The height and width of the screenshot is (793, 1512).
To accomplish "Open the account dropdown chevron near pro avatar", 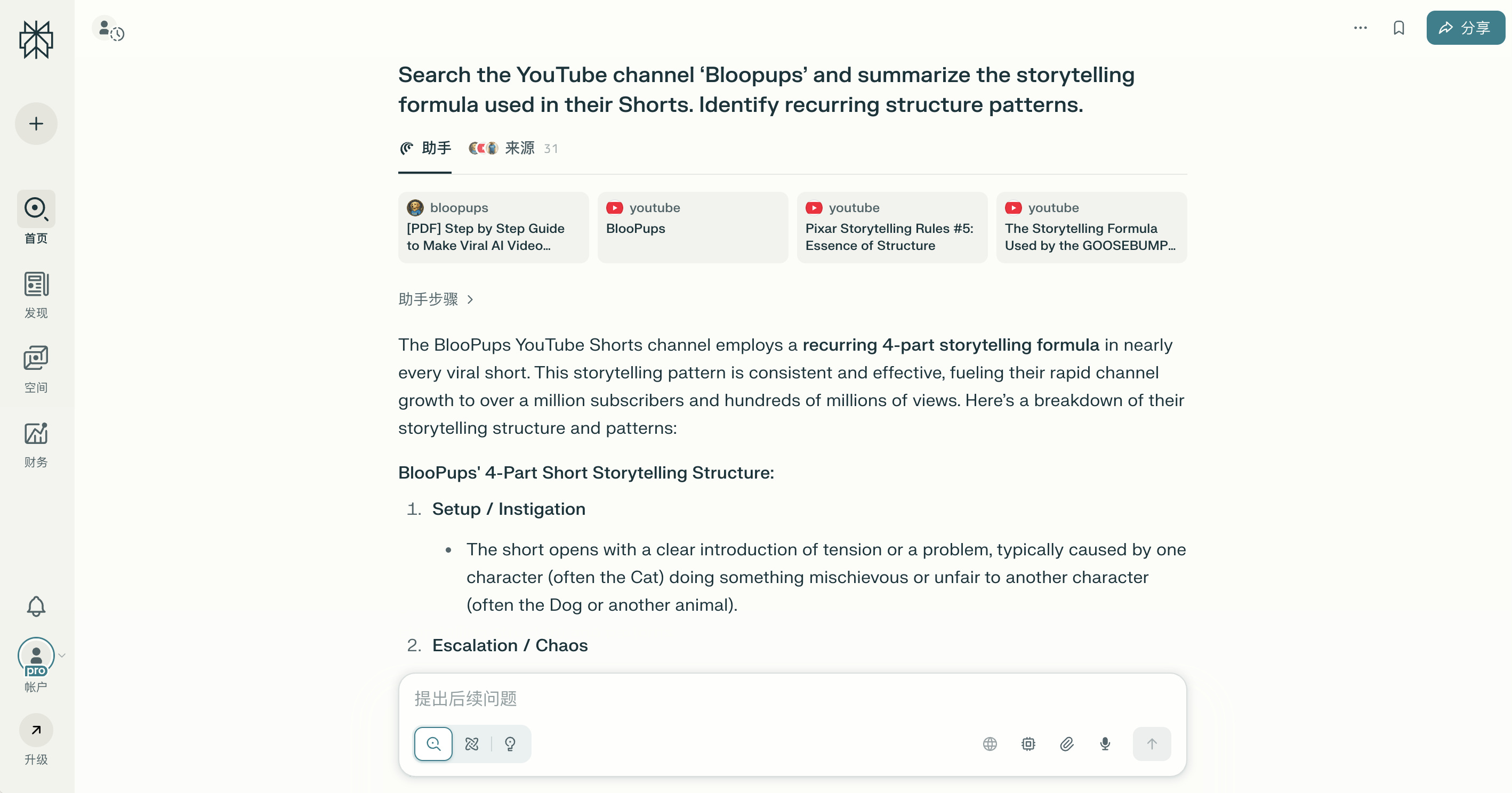I will pyautogui.click(x=62, y=656).
